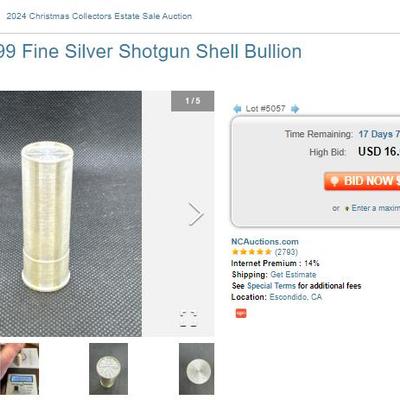Go to next lot with right arrow
Image resolution: width=400 pixels, height=400 pixels.
295,109
